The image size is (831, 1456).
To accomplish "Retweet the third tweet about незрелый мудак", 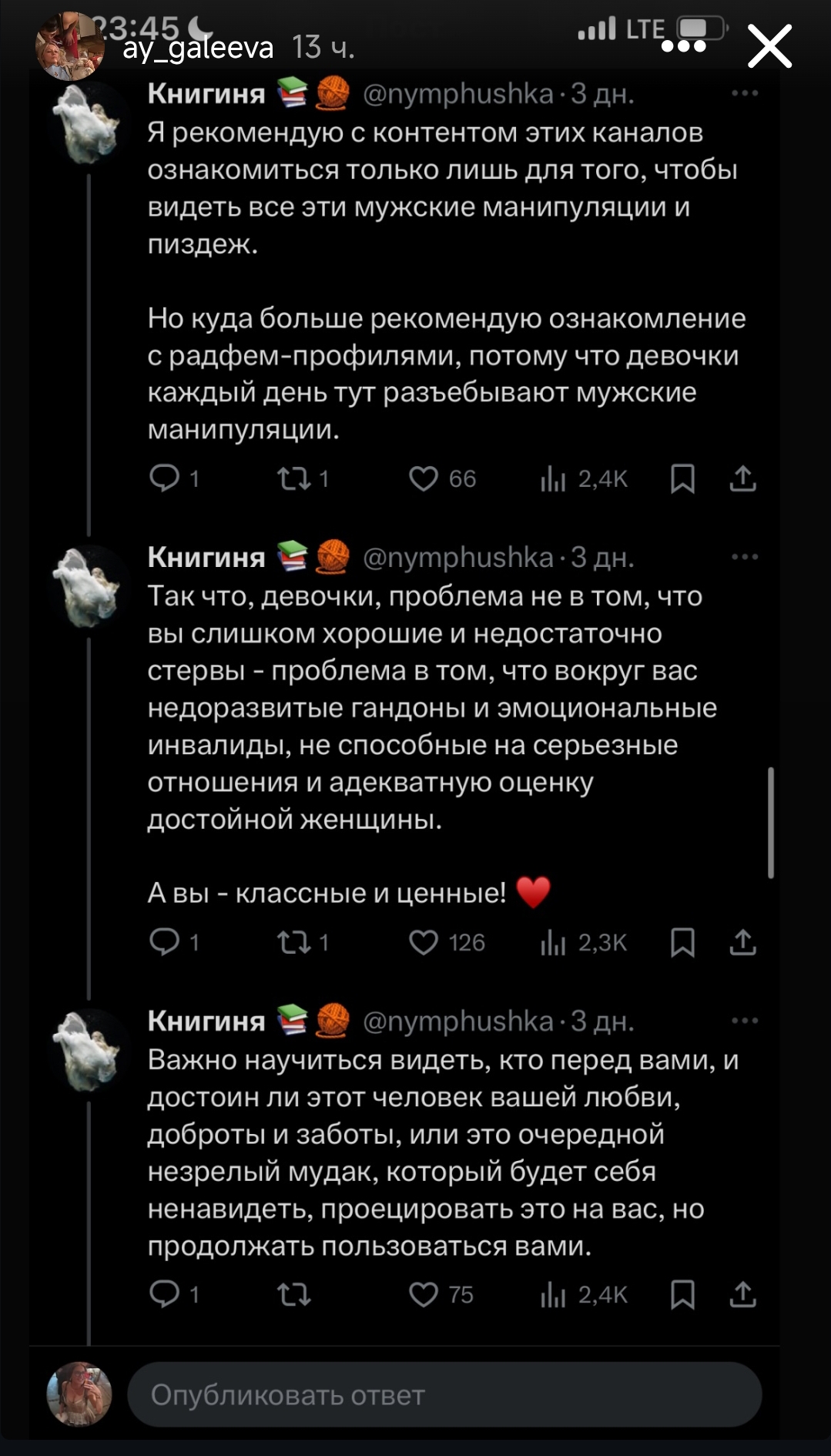I will click(x=293, y=1294).
